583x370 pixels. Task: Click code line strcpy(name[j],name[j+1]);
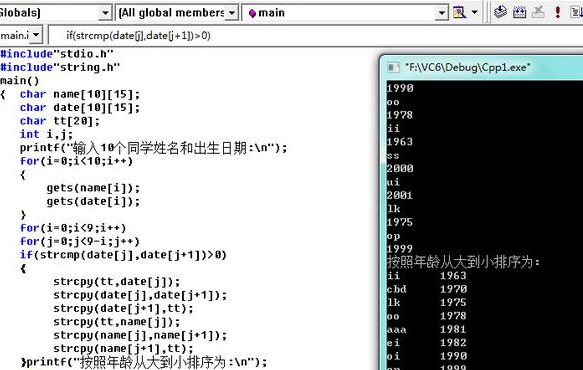(140, 335)
